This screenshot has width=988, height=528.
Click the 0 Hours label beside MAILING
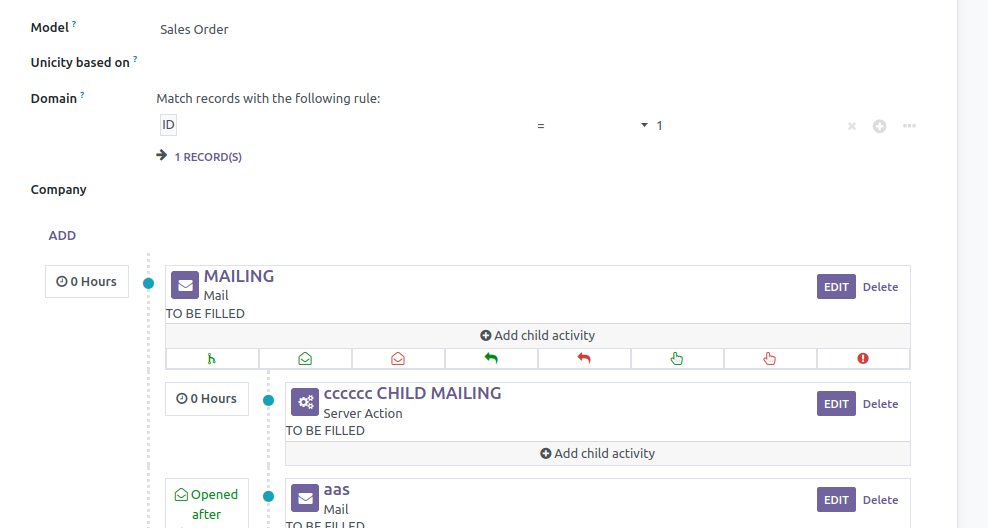tap(87, 282)
